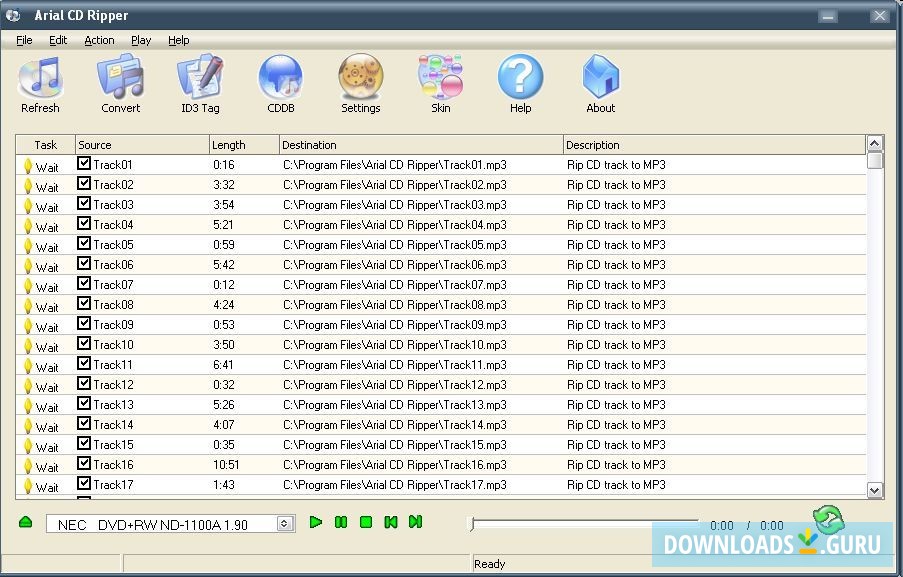Open the ID3 Tag editor
This screenshot has width=903, height=577.
200,77
